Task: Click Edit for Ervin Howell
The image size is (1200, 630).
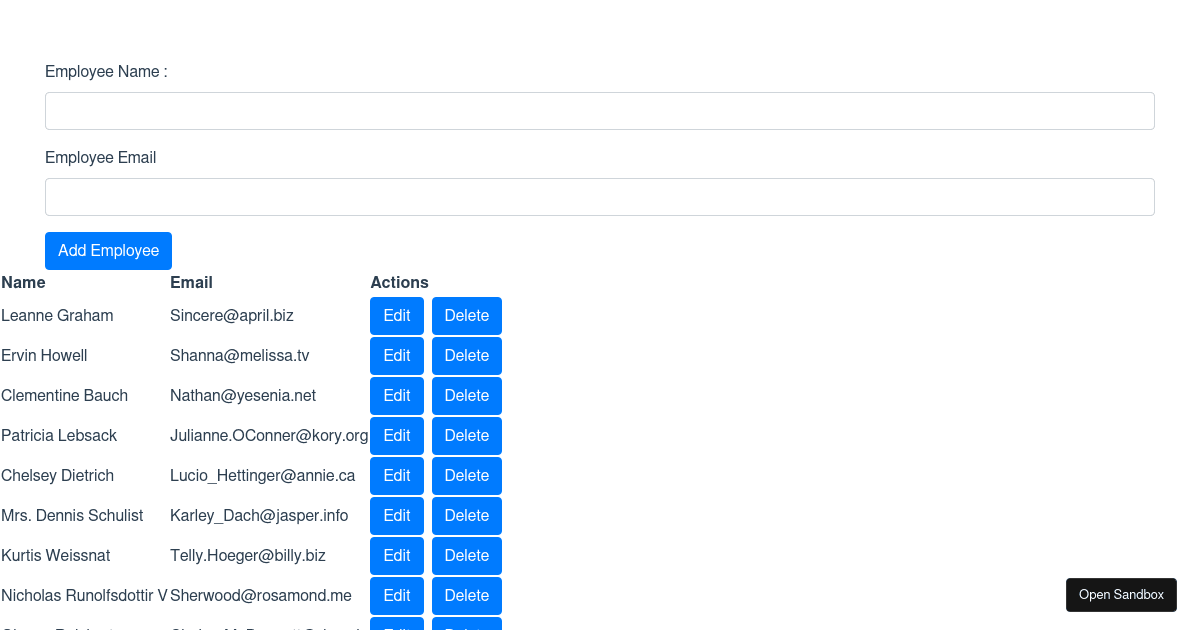Action: click(397, 355)
